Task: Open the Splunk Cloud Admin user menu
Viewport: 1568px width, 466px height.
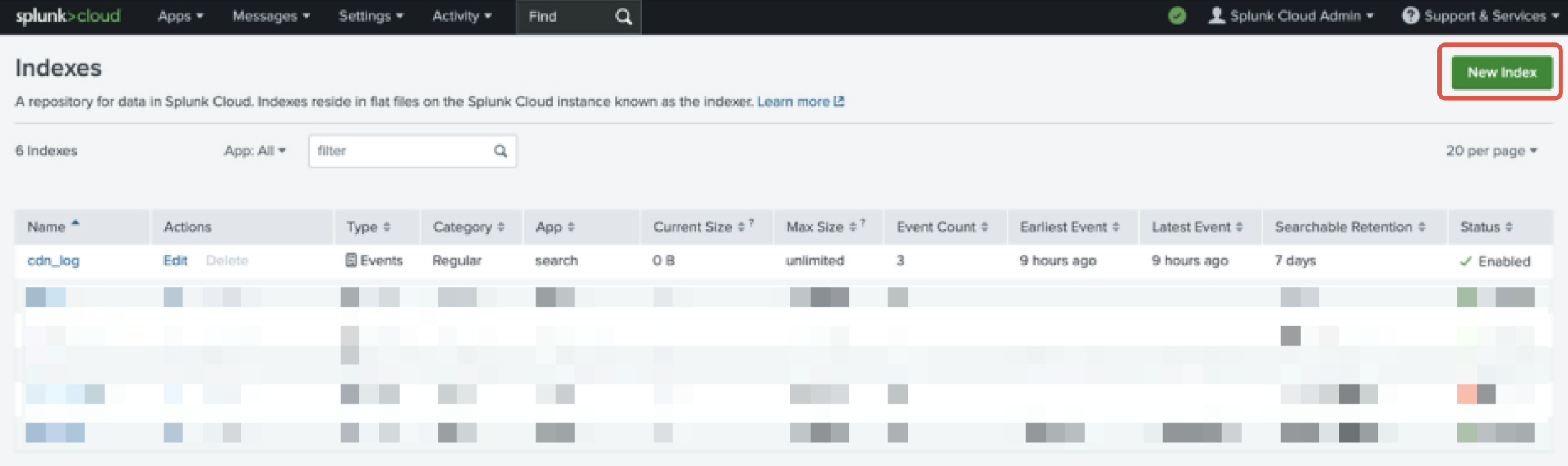Action: (x=1293, y=16)
